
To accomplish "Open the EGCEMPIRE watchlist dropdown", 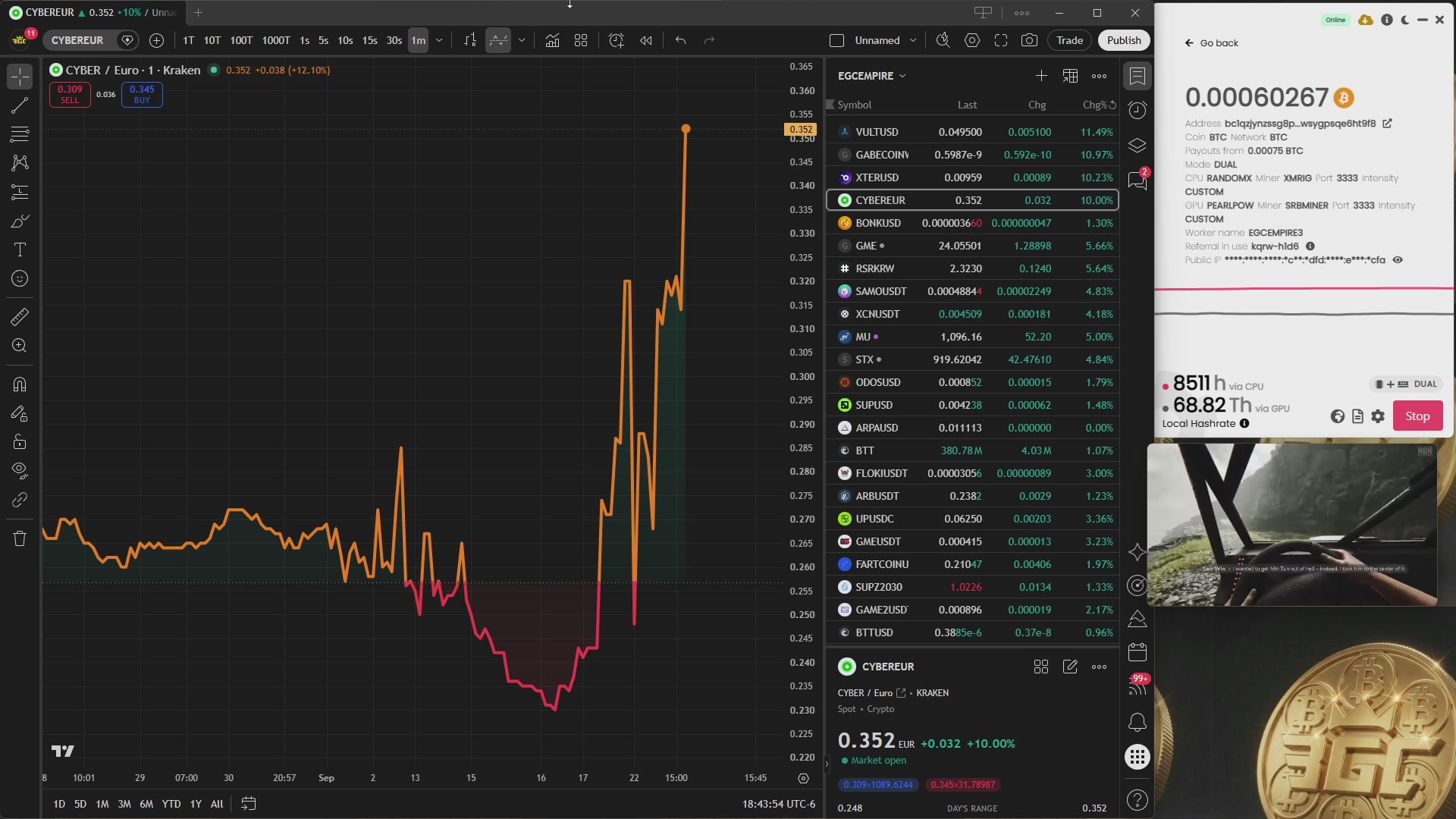I will point(872,76).
